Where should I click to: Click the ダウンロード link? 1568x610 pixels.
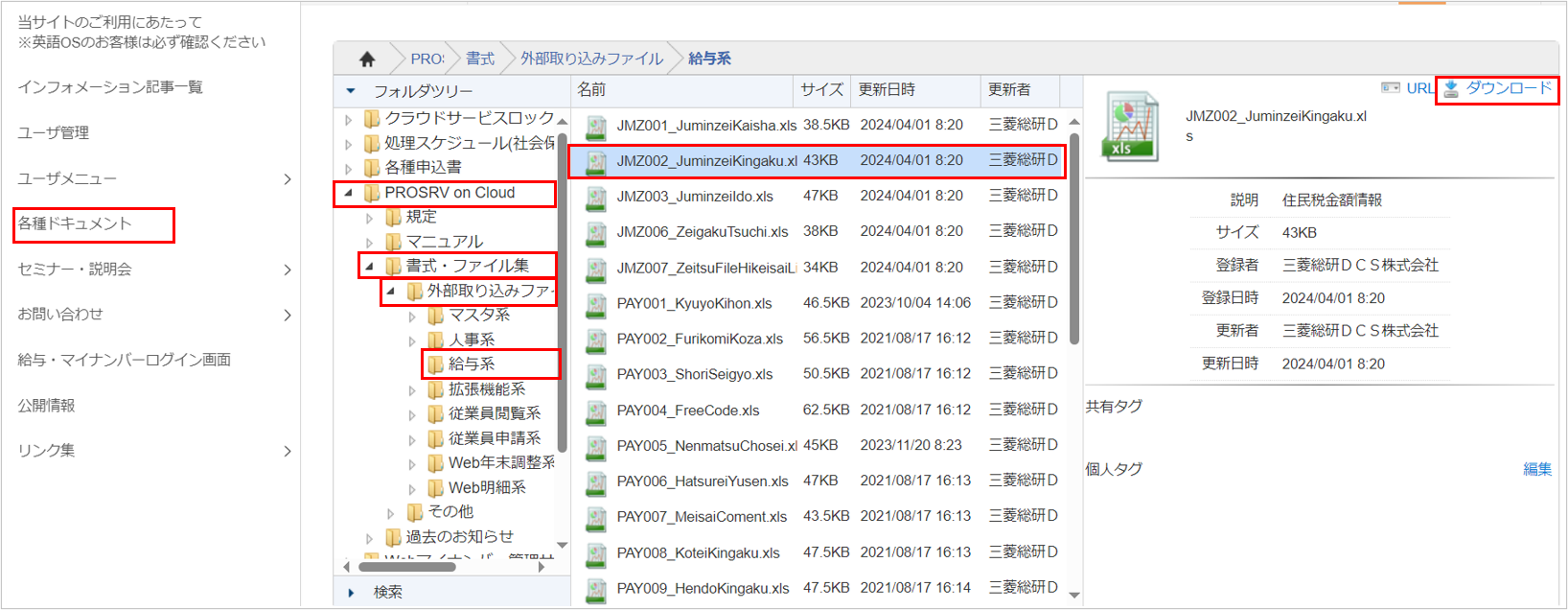(1509, 88)
